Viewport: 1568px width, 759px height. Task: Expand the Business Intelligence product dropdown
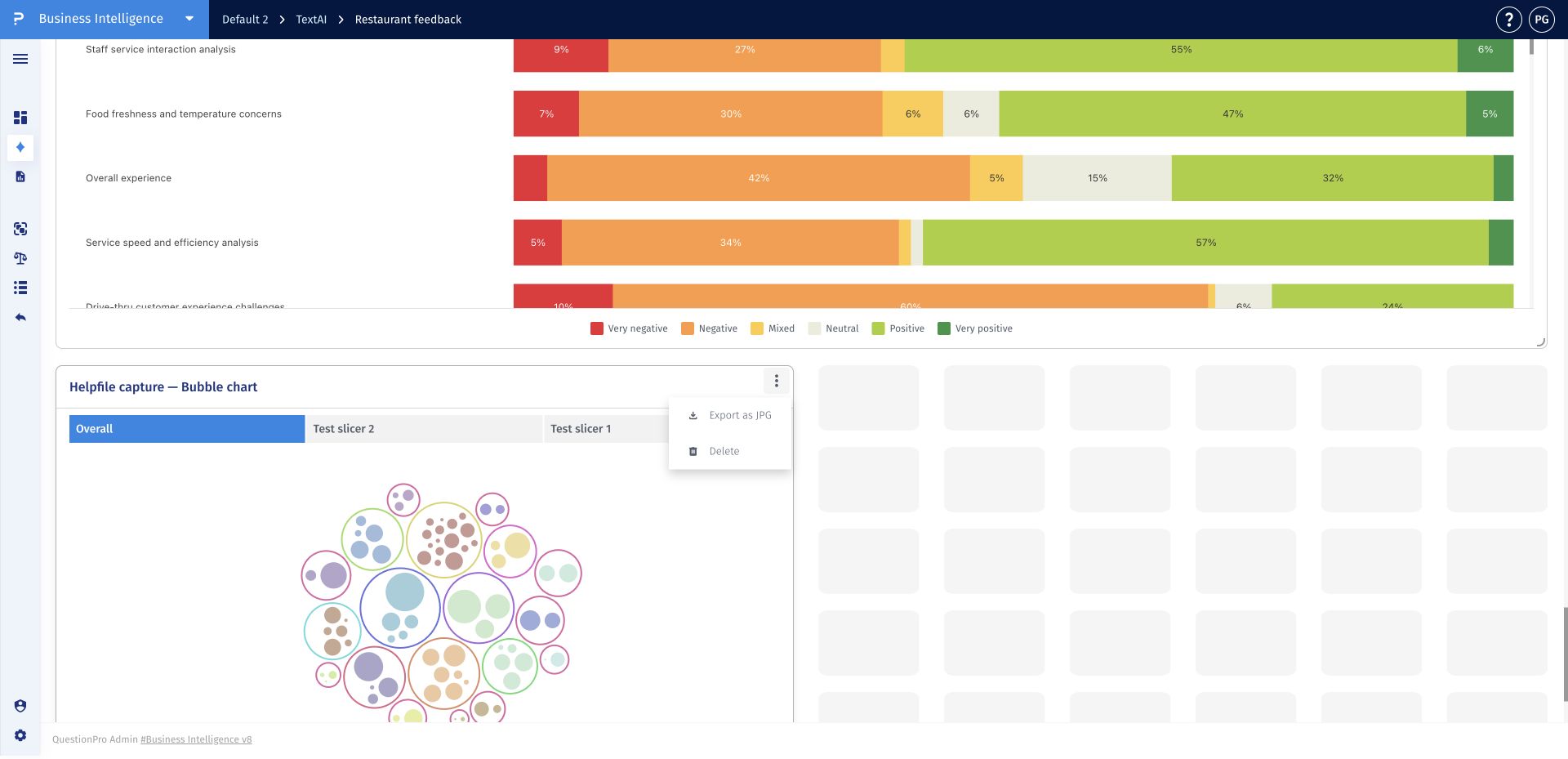pyautogui.click(x=189, y=19)
